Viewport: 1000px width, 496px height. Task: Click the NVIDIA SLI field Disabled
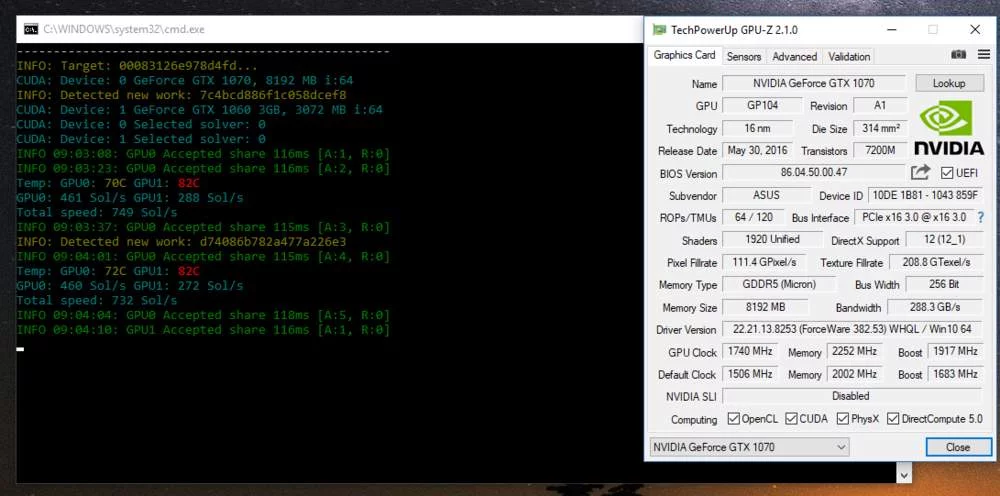point(853,396)
